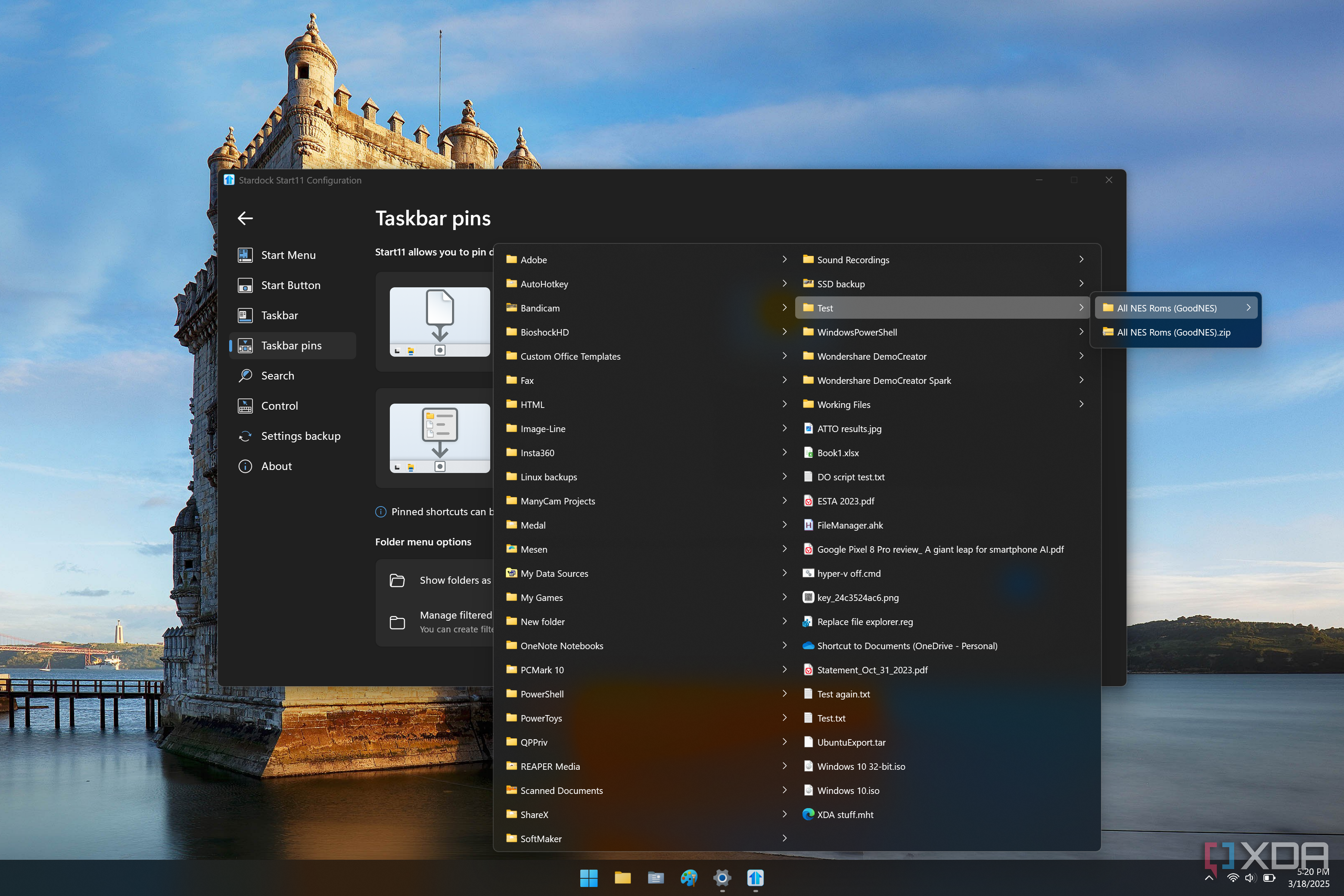Select the PCMark 10 folder name
1344x896 pixels.
click(542, 670)
